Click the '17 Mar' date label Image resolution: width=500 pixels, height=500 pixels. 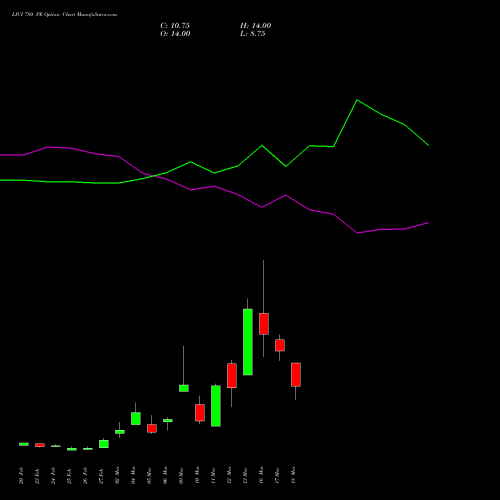[277, 475]
